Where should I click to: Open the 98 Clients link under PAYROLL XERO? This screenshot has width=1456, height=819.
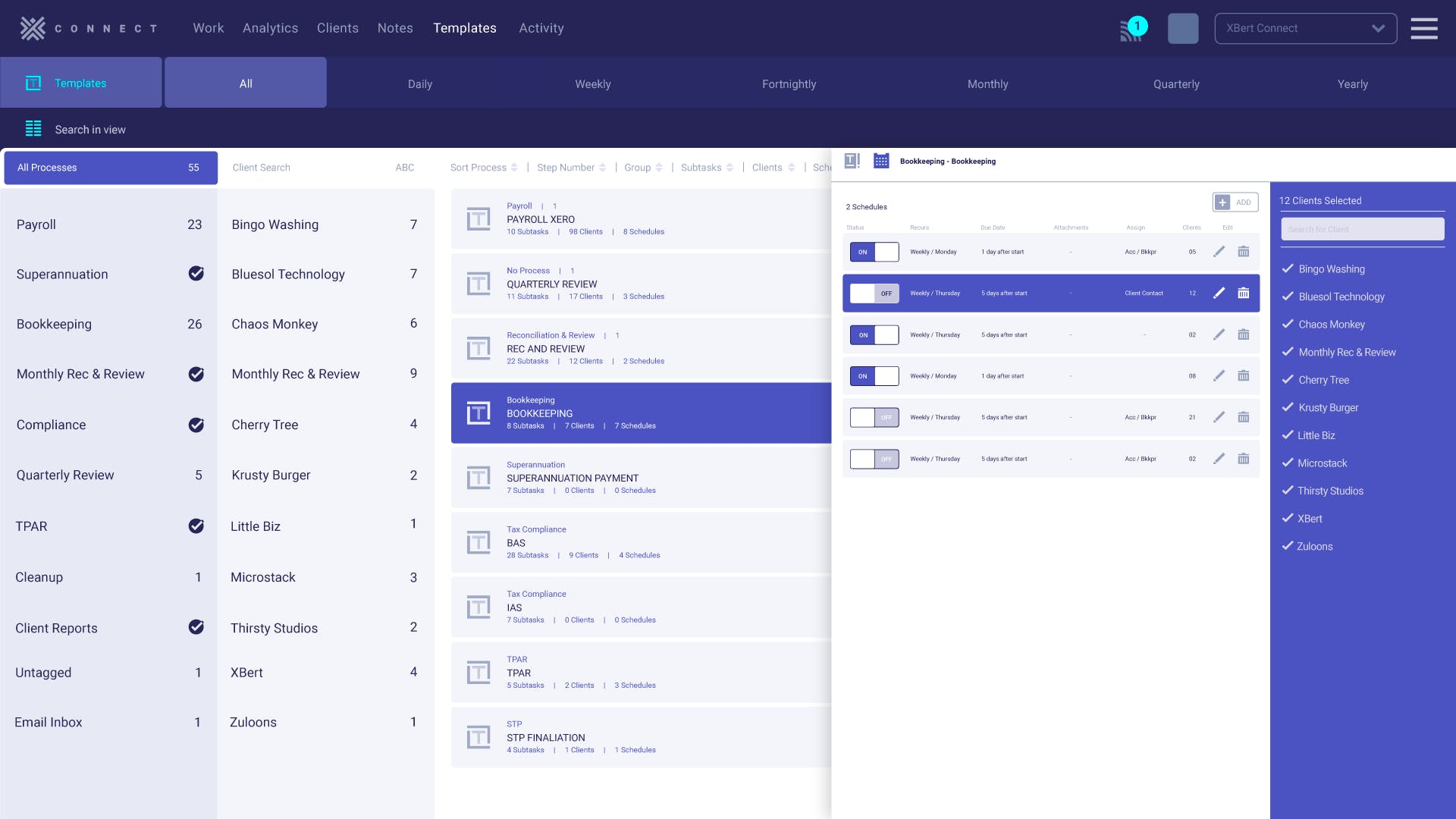tap(585, 232)
